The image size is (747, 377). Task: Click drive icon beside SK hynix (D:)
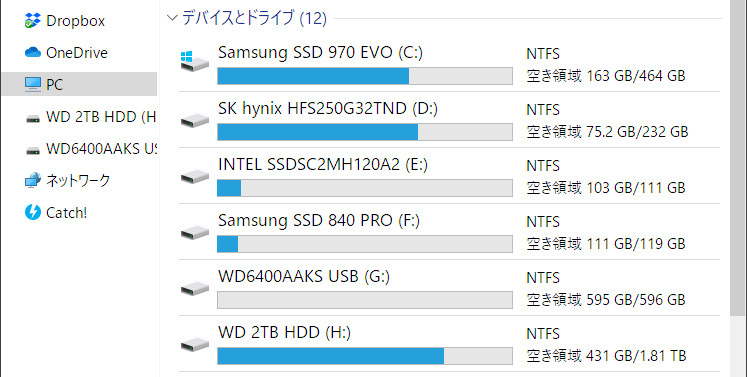tap(195, 120)
